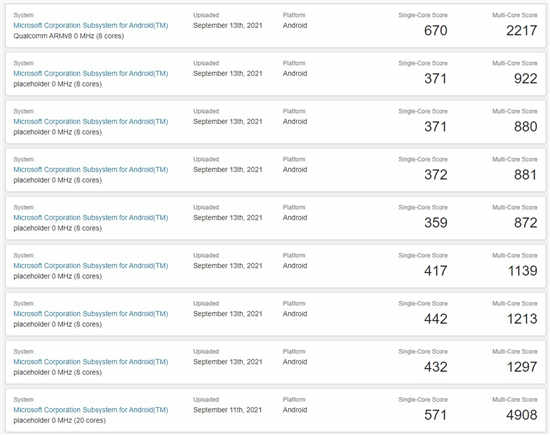The width and height of the screenshot is (550, 435).
Task: Click the Qualcomm ARMv8 processor text
Action: click(69, 36)
